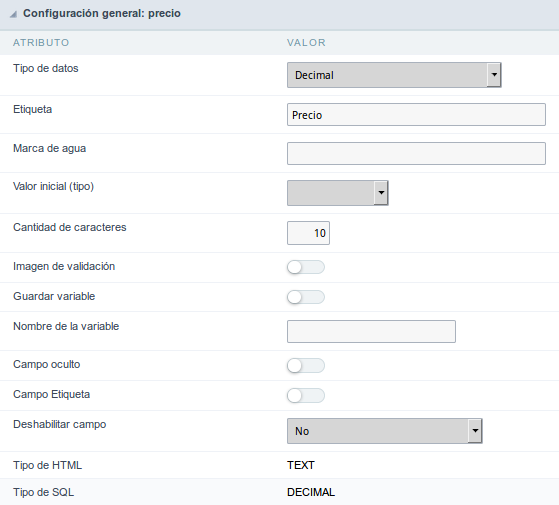Image resolution: width=559 pixels, height=505 pixels.
Task: Turn on the Campo oculto switch
Action: point(306,366)
